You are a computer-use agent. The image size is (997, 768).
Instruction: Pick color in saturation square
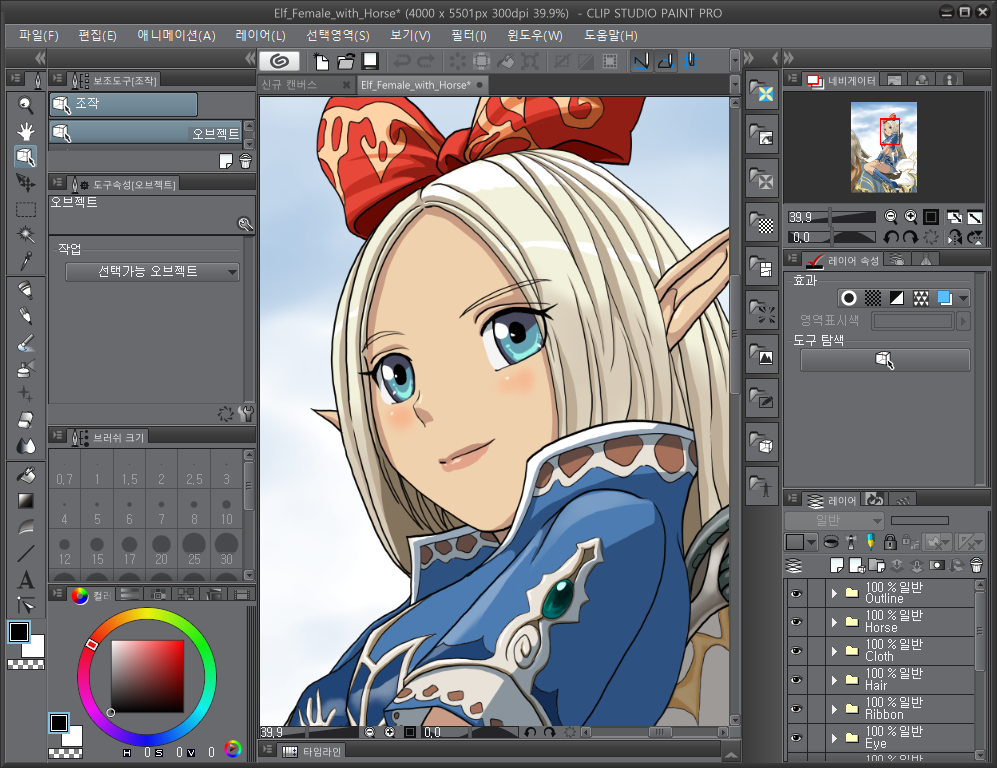(148, 676)
